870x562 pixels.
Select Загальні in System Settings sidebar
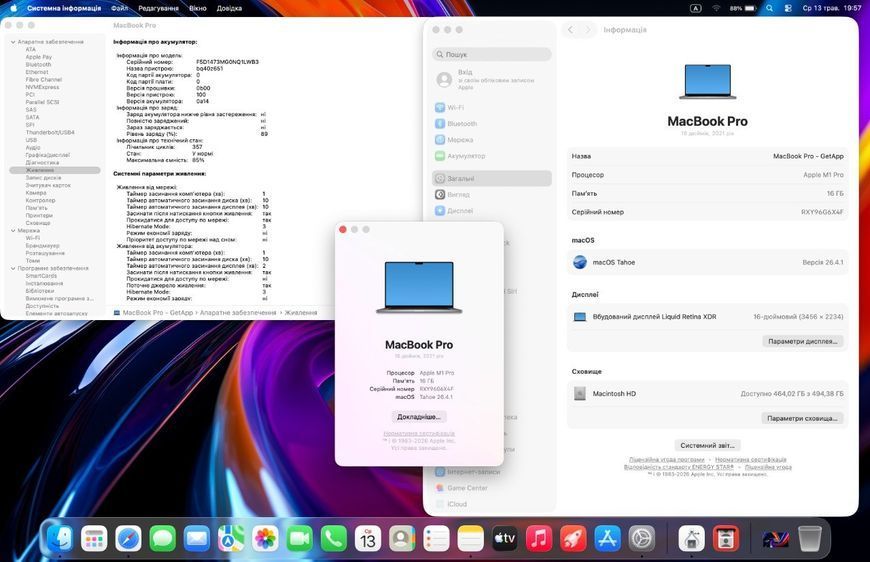click(x=492, y=178)
